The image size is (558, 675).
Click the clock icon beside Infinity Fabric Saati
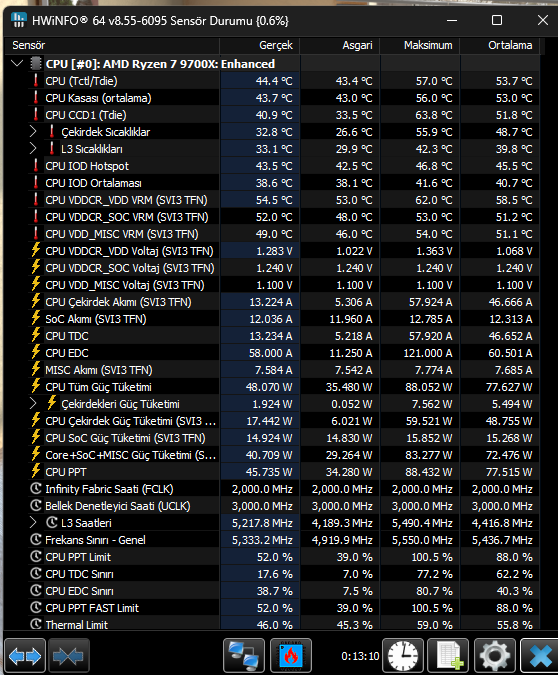click(x=36, y=489)
